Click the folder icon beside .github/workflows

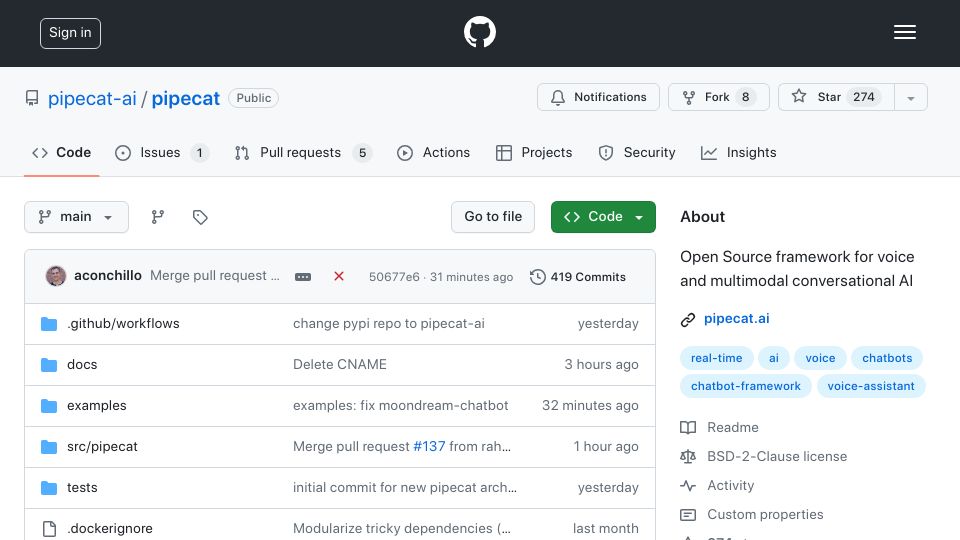(x=49, y=324)
